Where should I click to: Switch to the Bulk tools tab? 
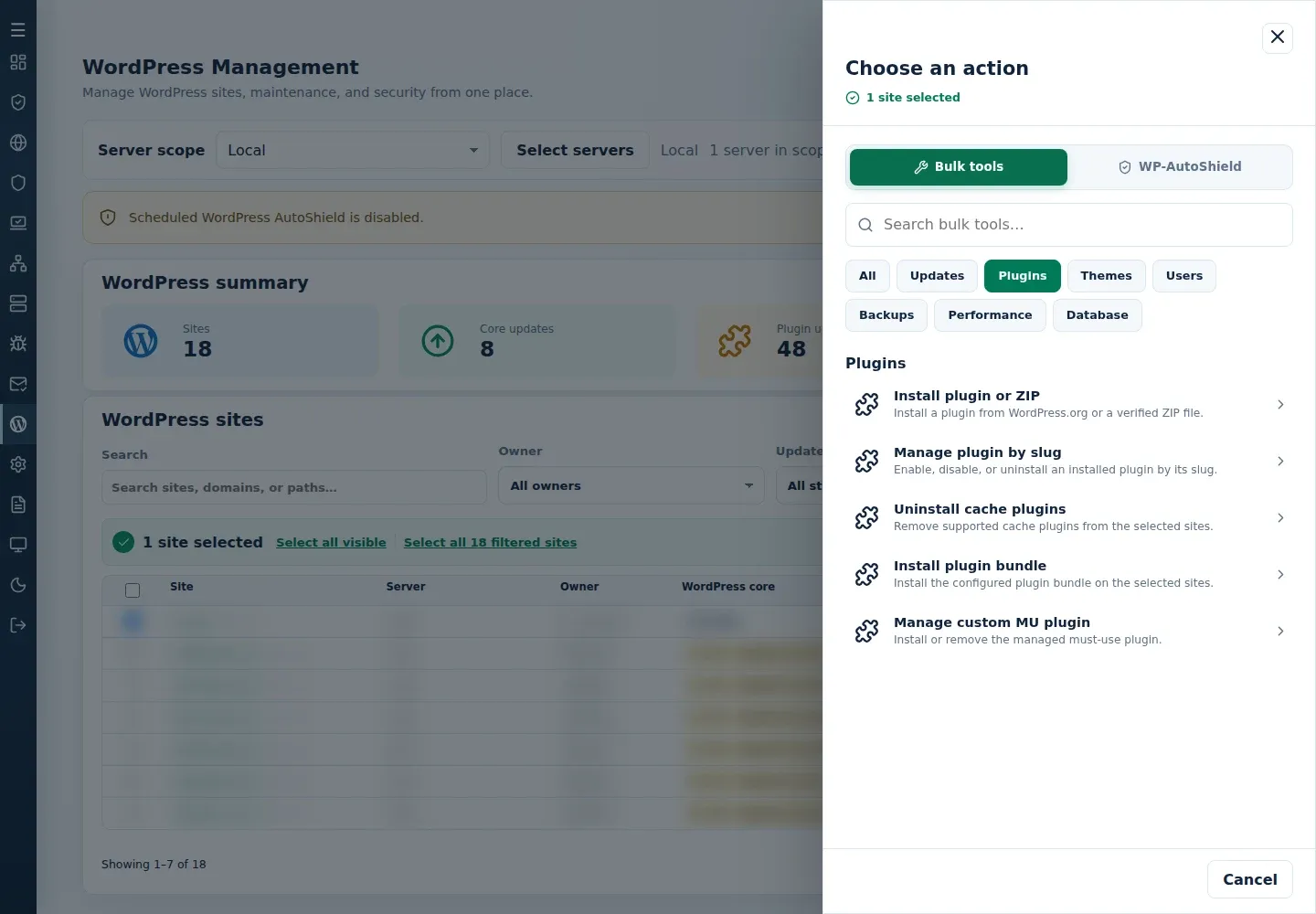pos(959,167)
